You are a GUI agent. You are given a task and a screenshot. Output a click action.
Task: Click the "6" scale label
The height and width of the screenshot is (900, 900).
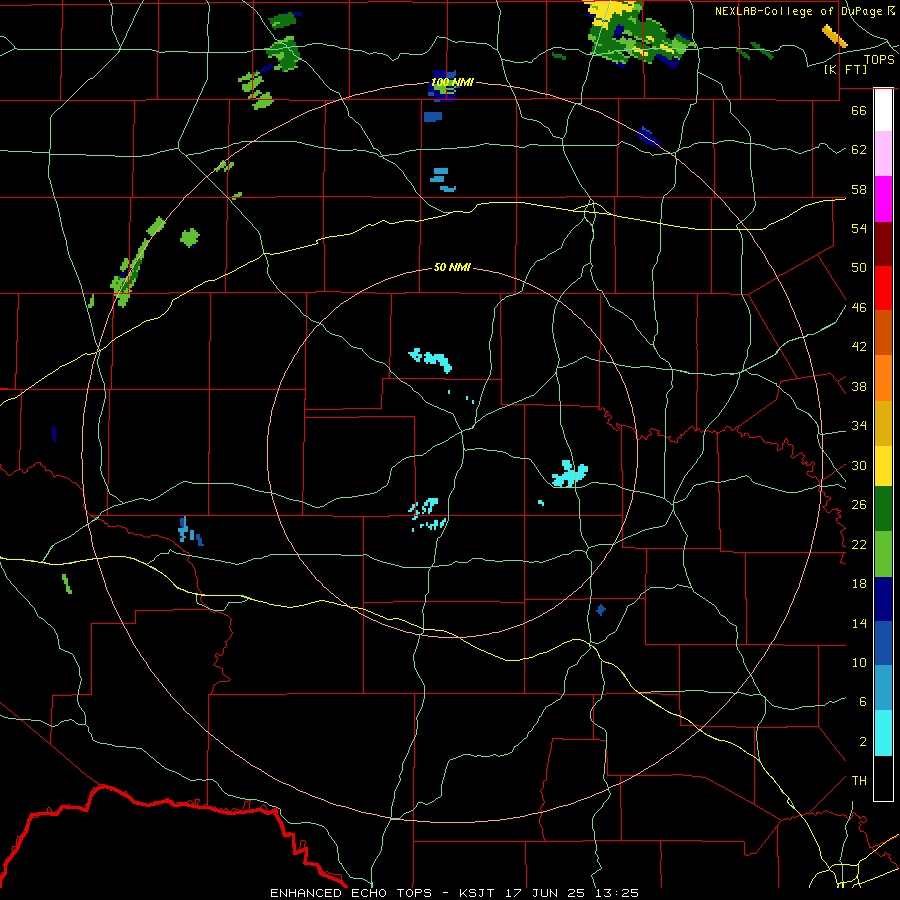[x=863, y=702]
